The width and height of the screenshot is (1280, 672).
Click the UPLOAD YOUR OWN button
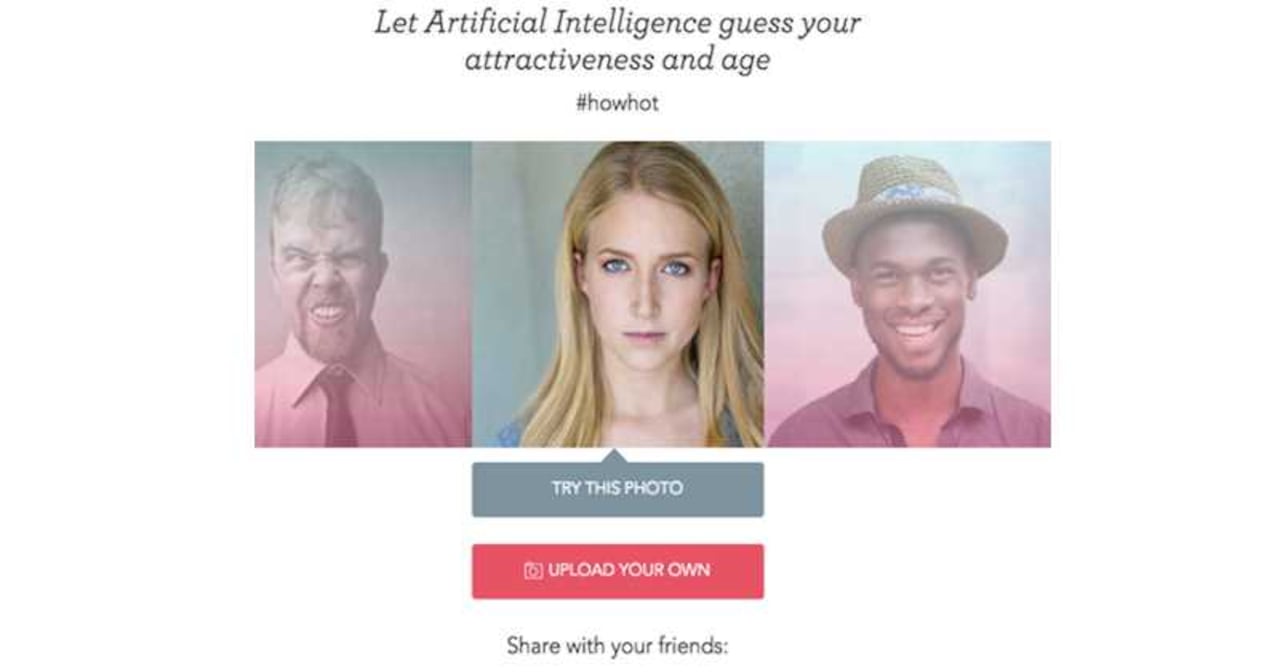[618, 571]
